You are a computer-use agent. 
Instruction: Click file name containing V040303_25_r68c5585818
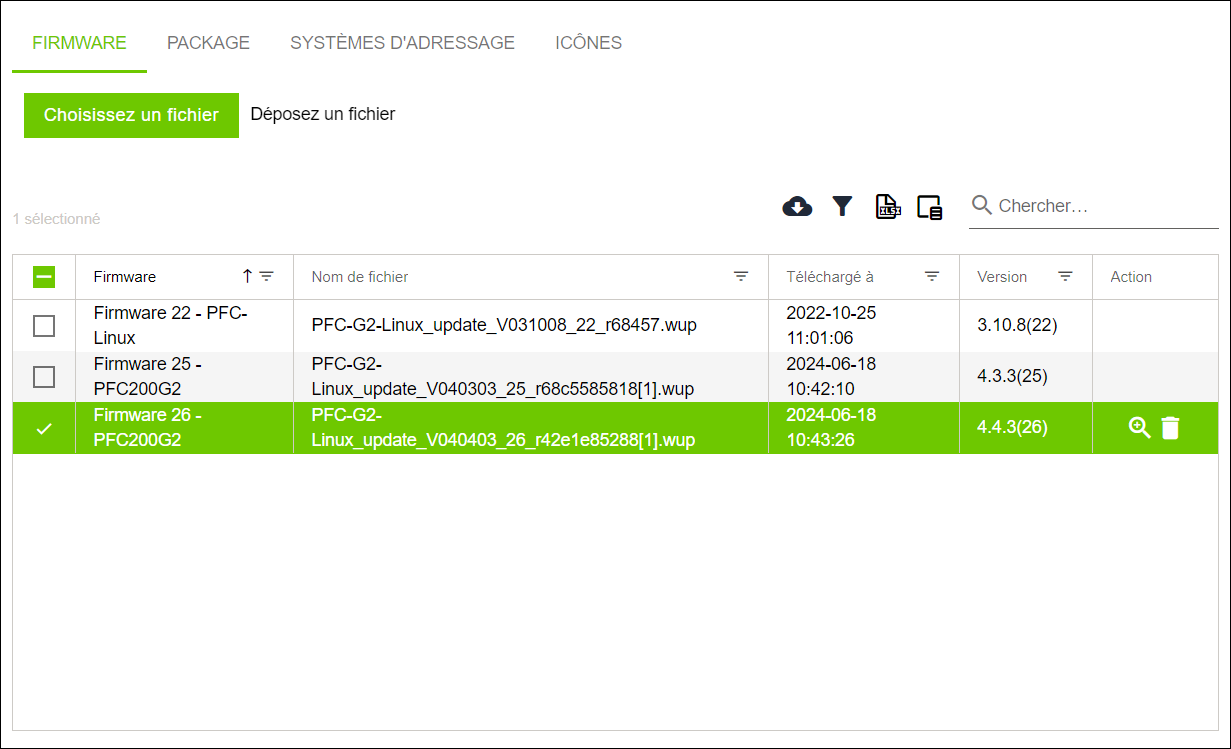(x=503, y=376)
